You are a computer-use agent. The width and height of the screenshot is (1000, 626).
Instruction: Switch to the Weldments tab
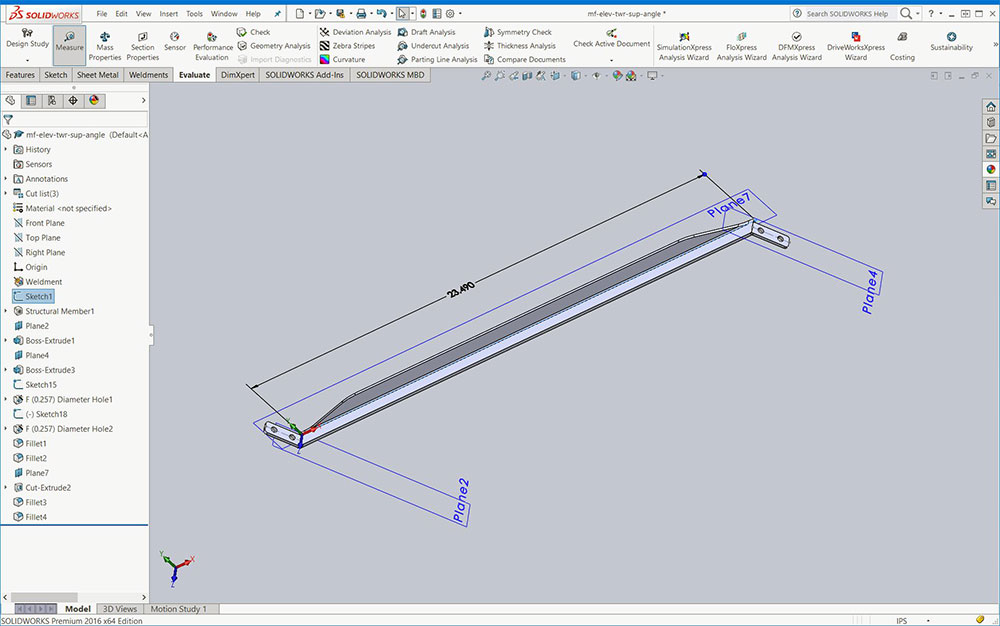(x=148, y=75)
